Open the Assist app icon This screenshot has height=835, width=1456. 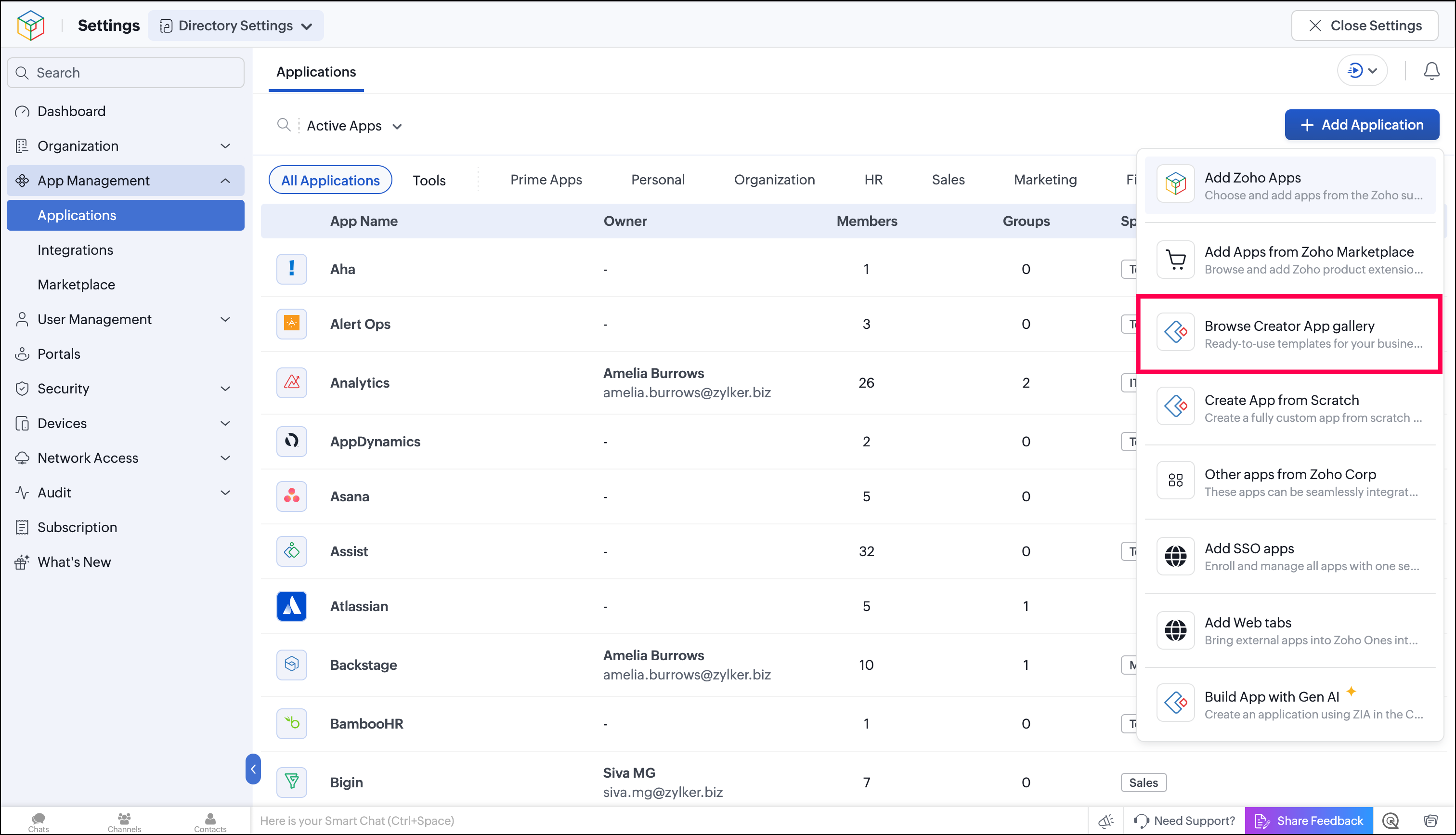tap(292, 551)
